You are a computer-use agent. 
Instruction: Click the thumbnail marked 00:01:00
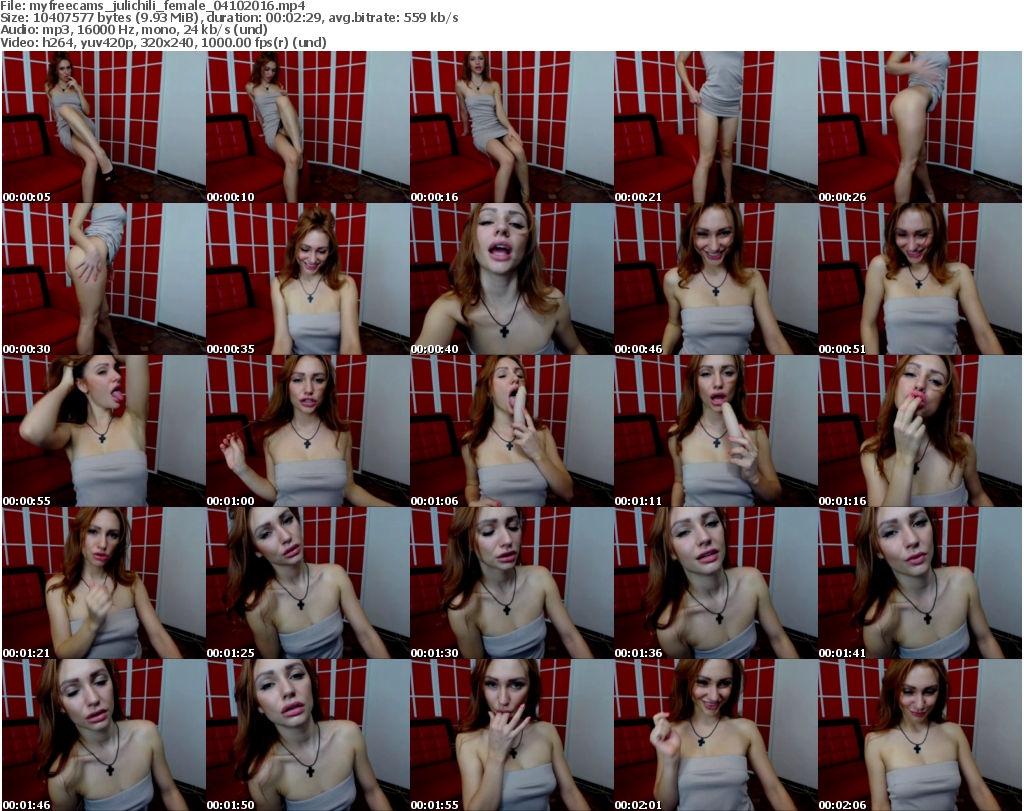[x=307, y=431]
